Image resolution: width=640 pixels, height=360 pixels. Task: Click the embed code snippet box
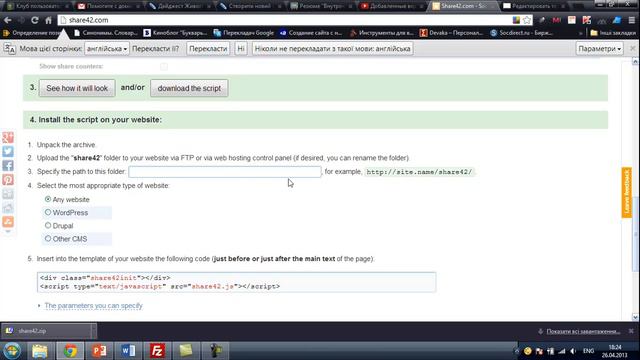(x=236, y=282)
